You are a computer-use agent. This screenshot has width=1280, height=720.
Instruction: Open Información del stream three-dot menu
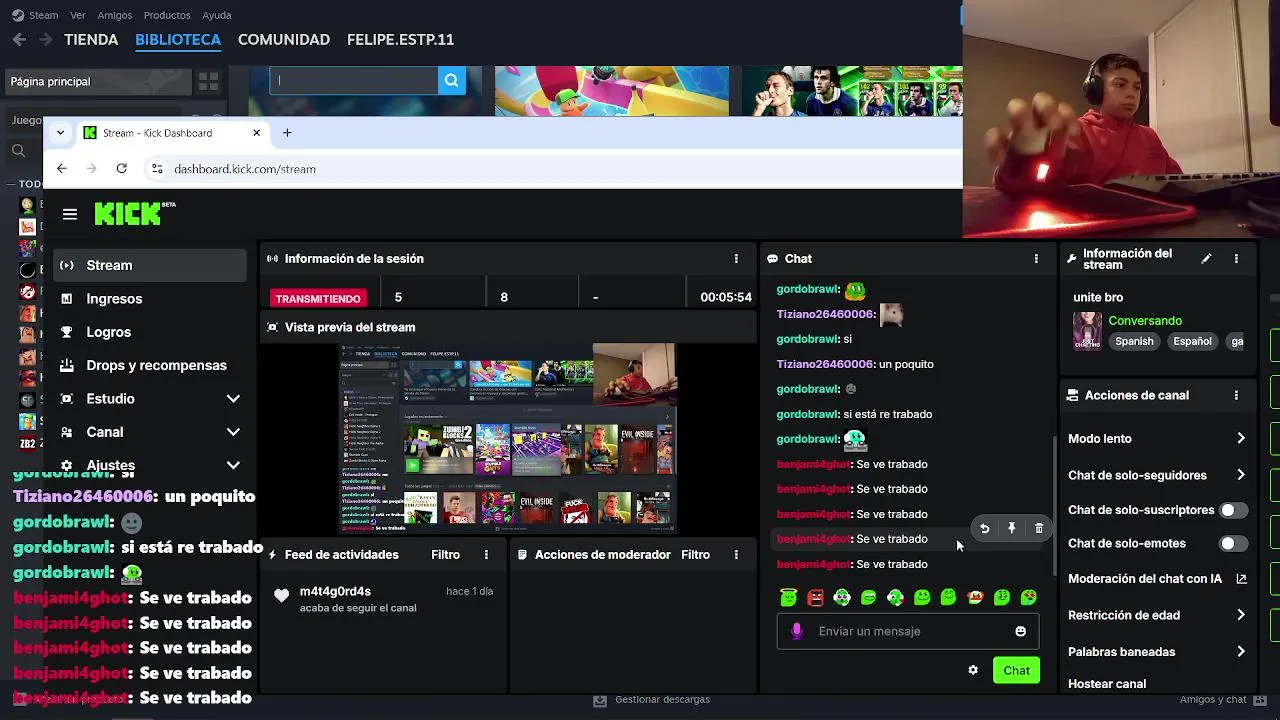click(x=1236, y=258)
